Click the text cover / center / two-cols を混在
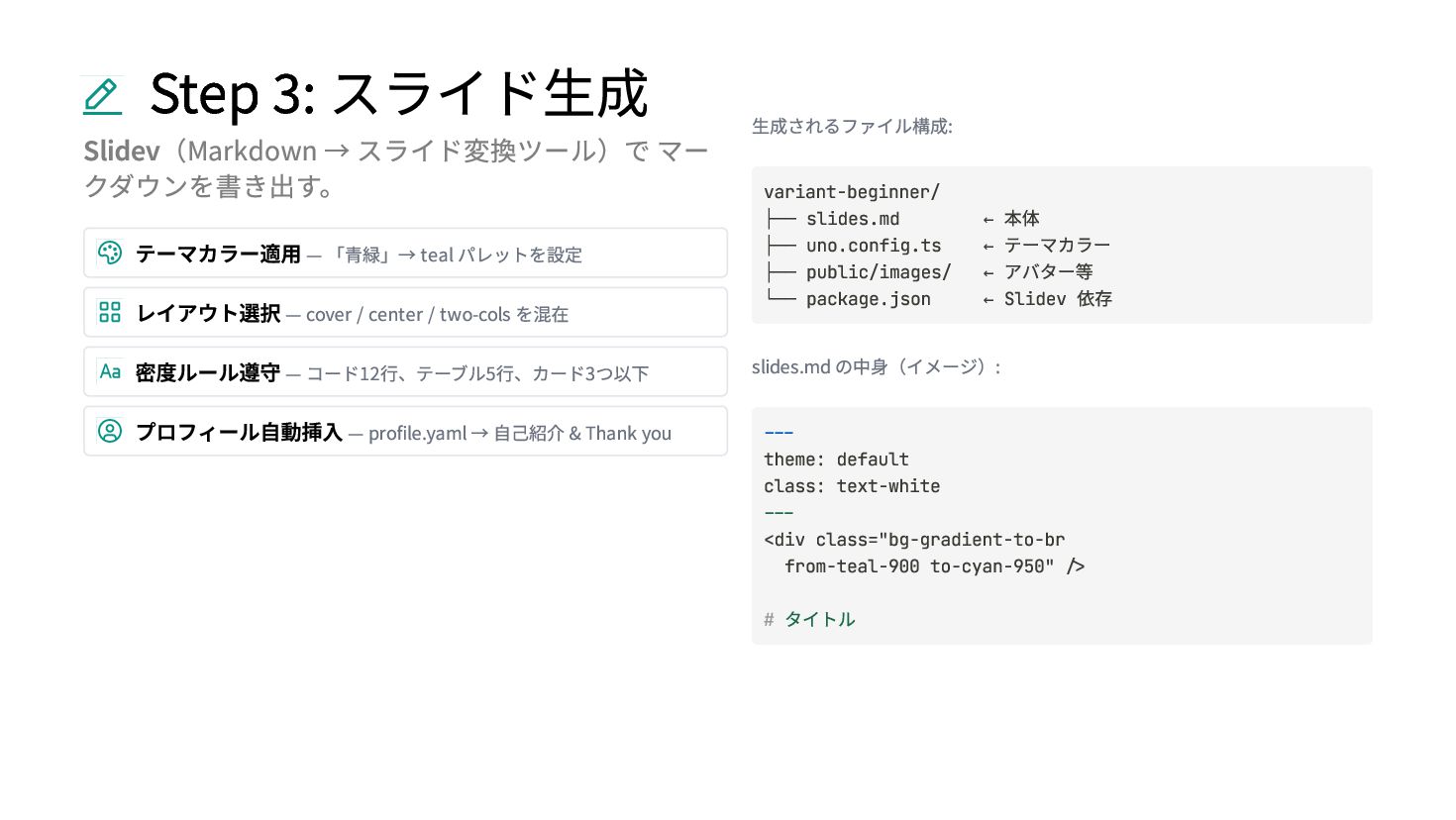Viewport: 1456px width, 820px height. coord(437,314)
